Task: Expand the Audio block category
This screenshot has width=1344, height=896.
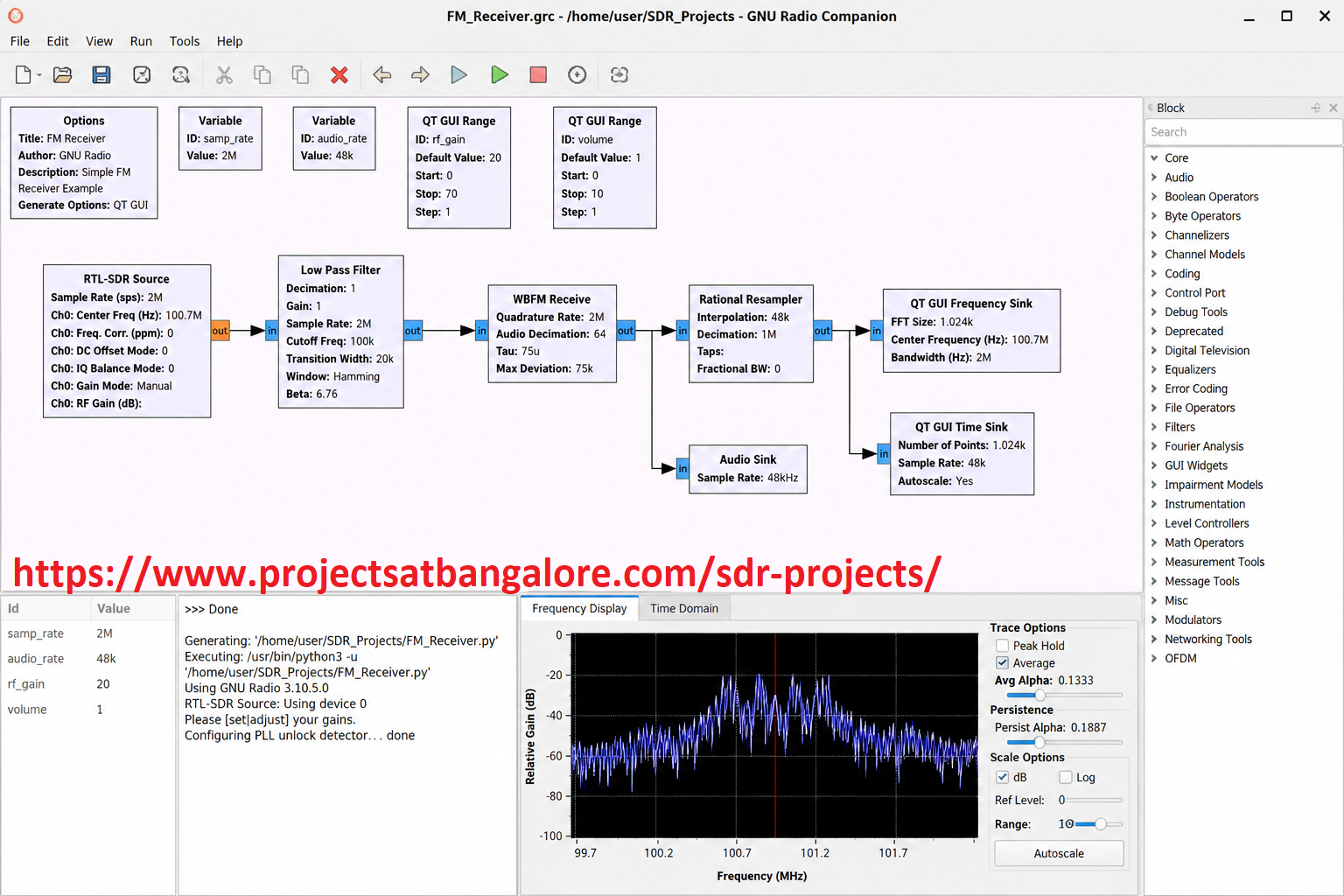Action: [x=1154, y=178]
